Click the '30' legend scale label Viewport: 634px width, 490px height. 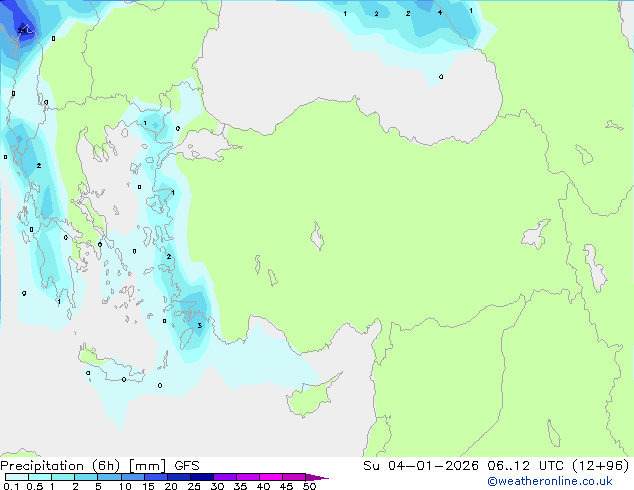click(217, 486)
